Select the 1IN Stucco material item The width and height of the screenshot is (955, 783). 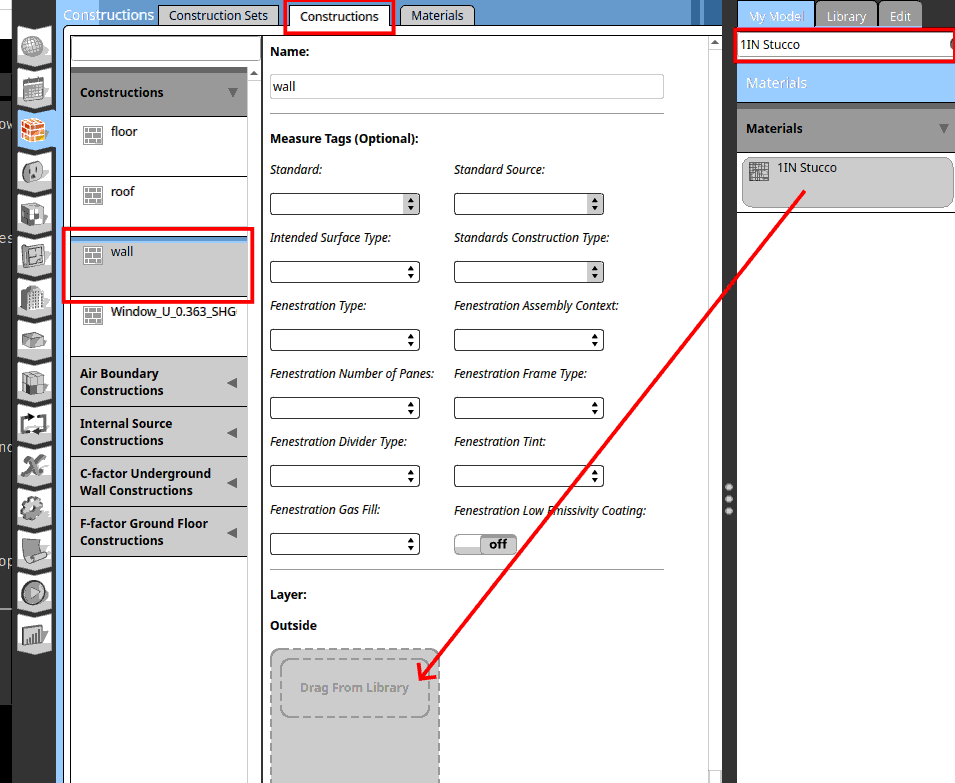click(846, 182)
